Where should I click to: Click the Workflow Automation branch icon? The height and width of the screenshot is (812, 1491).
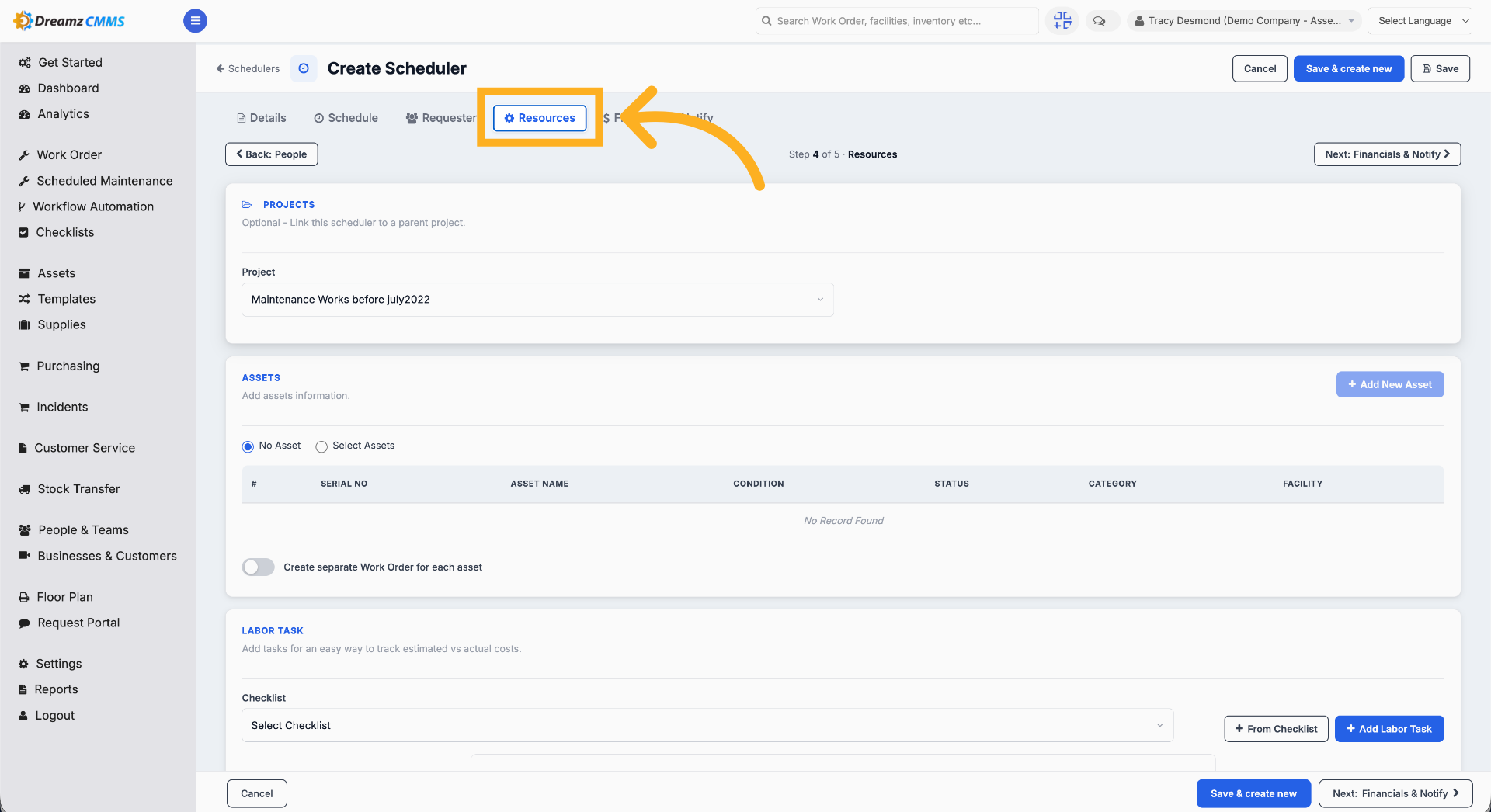pos(22,206)
